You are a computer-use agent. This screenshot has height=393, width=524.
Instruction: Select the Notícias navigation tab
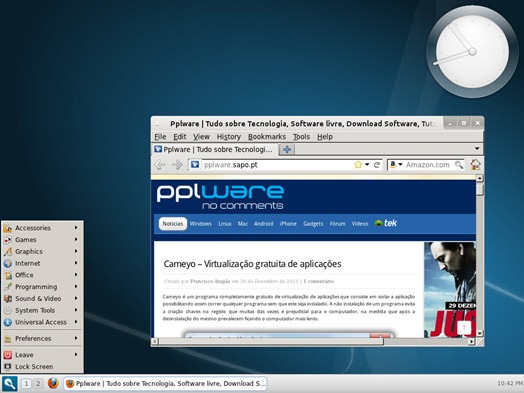coord(173,224)
